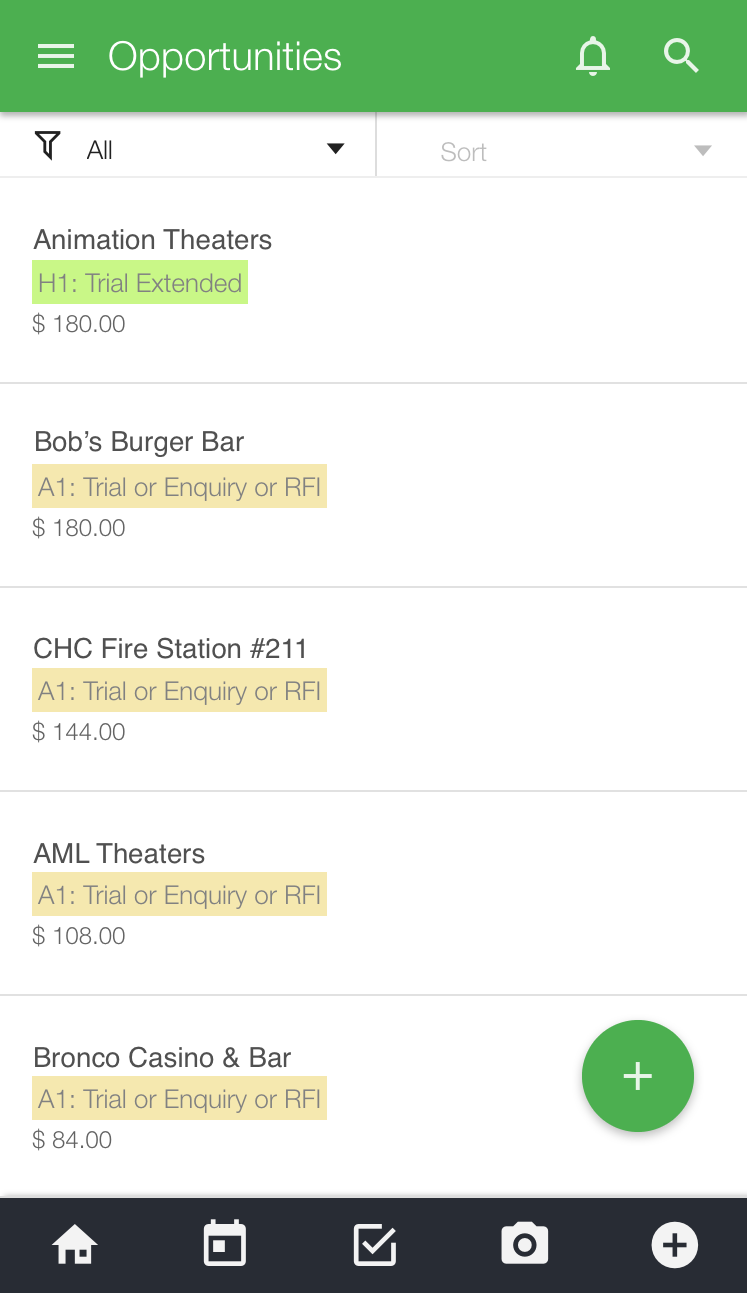747x1293 pixels.
Task: Open the Animation Theaters opportunity
Action: [153, 240]
